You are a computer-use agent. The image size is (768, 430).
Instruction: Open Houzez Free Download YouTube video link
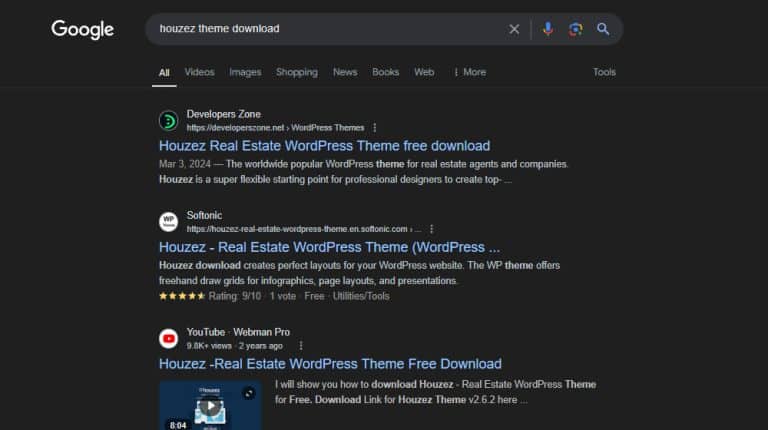[330, 364]
